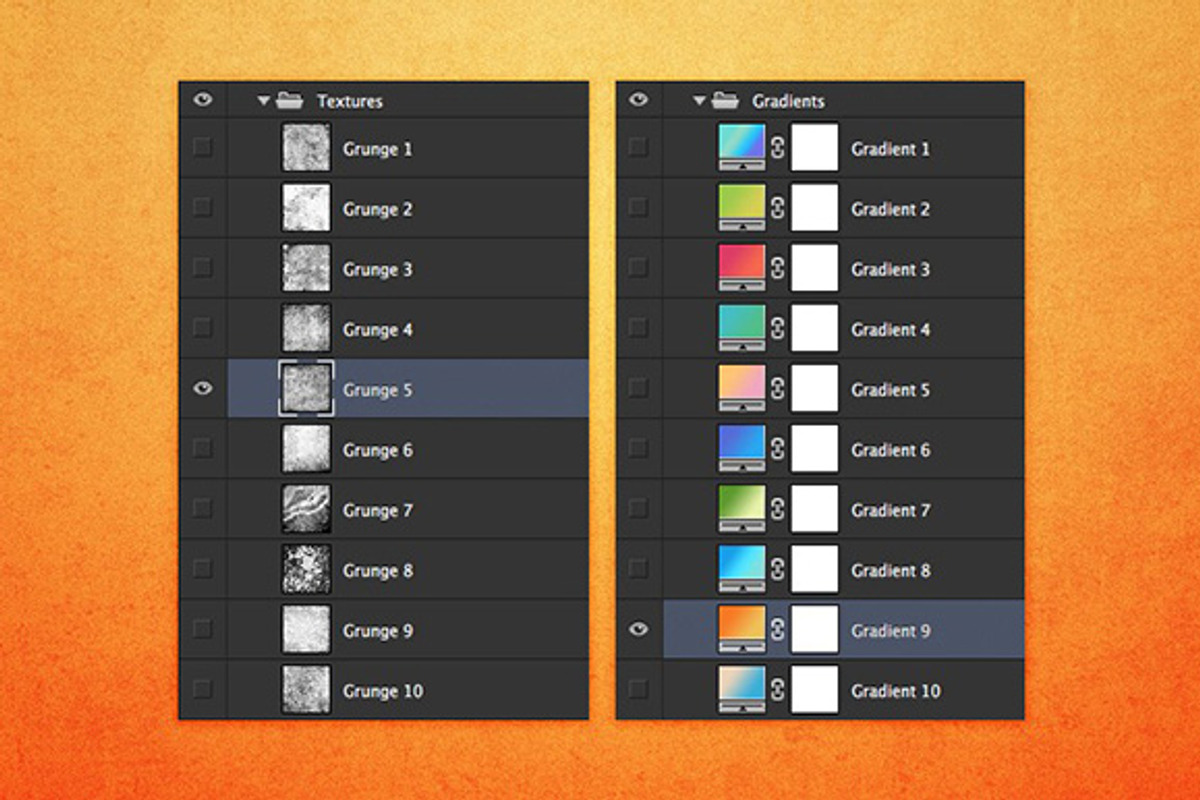Image resolution: width=1200 pixels, height=800 pixels.
Task: Show the Gradient 10 layer visibility box
Action: 639,689
